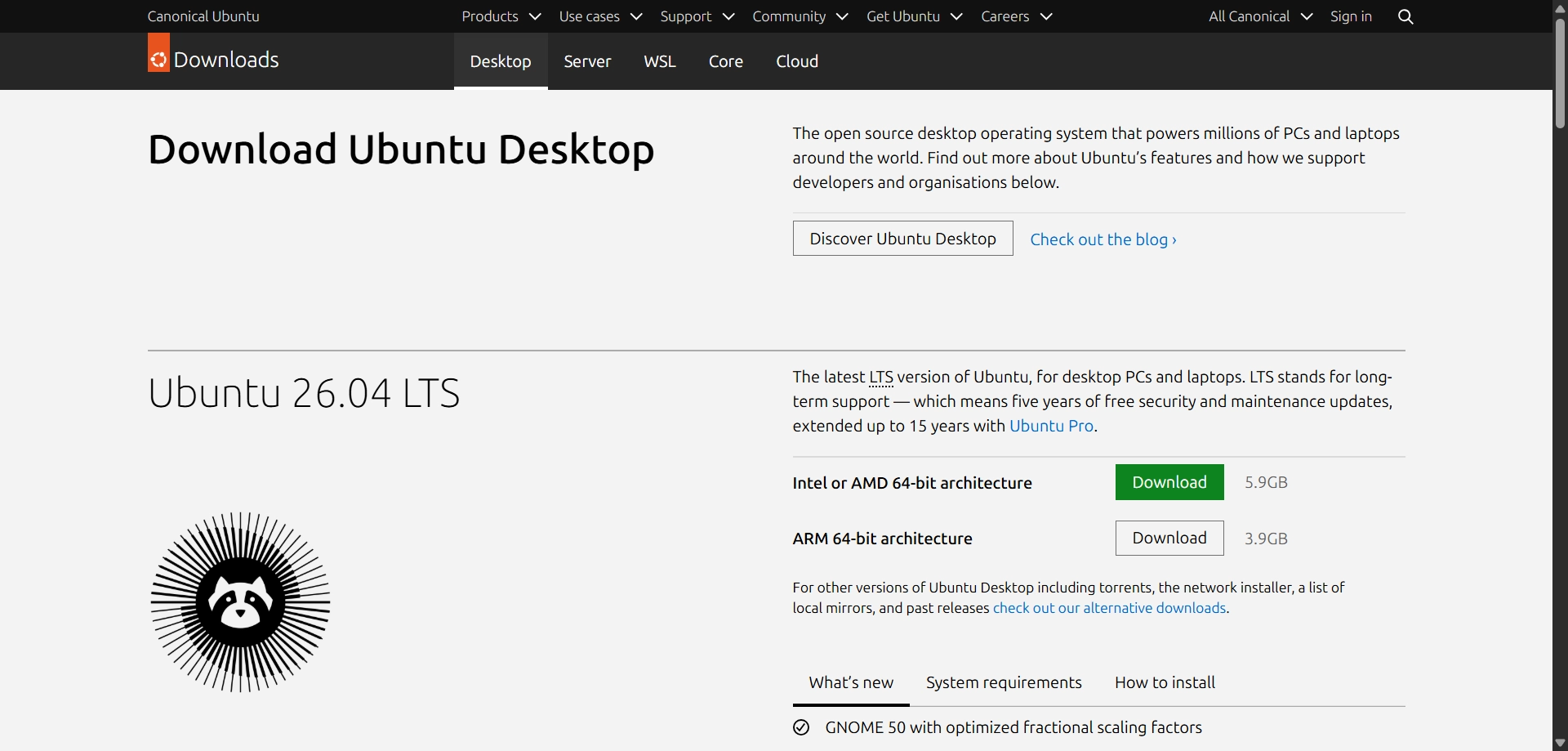The height and width of the screenshot is (751, 1568).
Task: Click the Download Ubuntu Desktop heading
Action: [401, 150]
